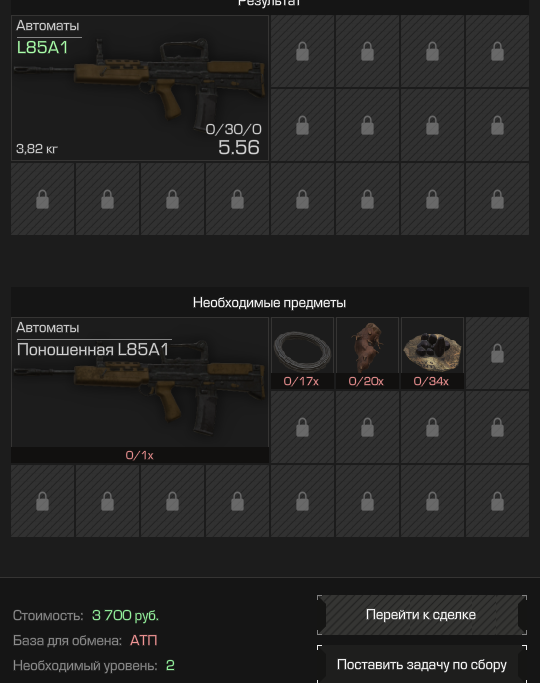Click the leftmost locked slot under result weapon
This screenshot has height=683, width=540.
[42, 199]
